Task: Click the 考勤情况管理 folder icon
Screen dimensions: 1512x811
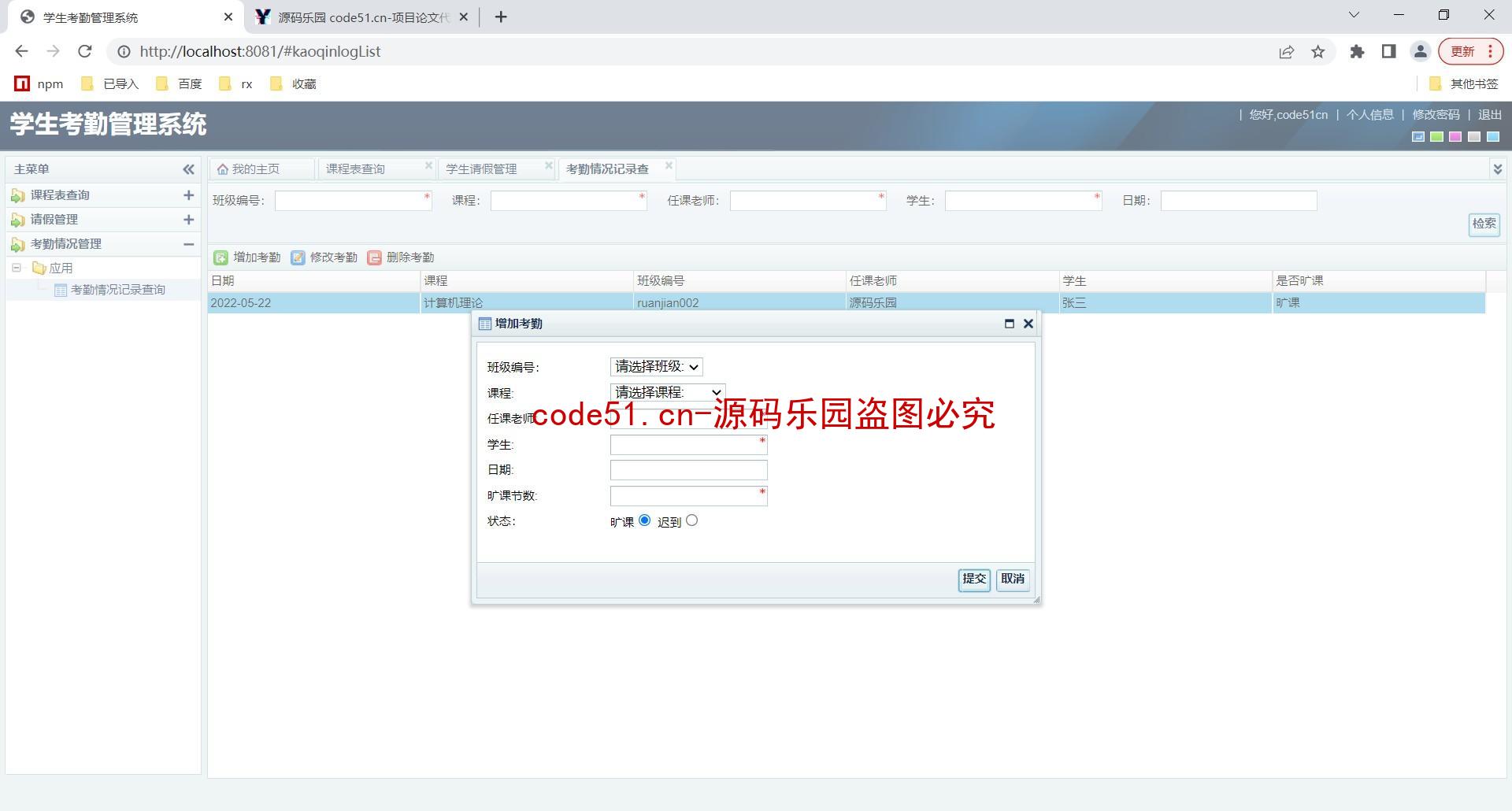Action: point(17,244)
